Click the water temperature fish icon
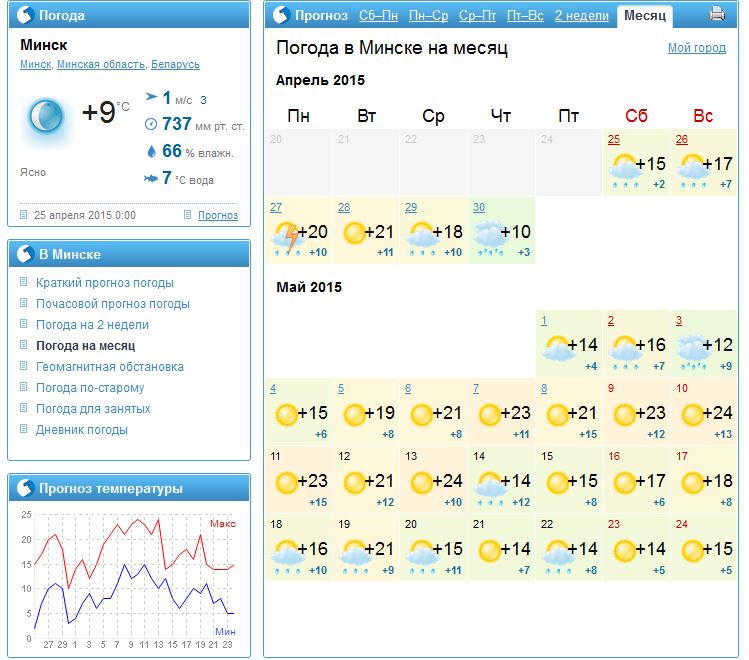The image size is (749, 660). [151, 178]
